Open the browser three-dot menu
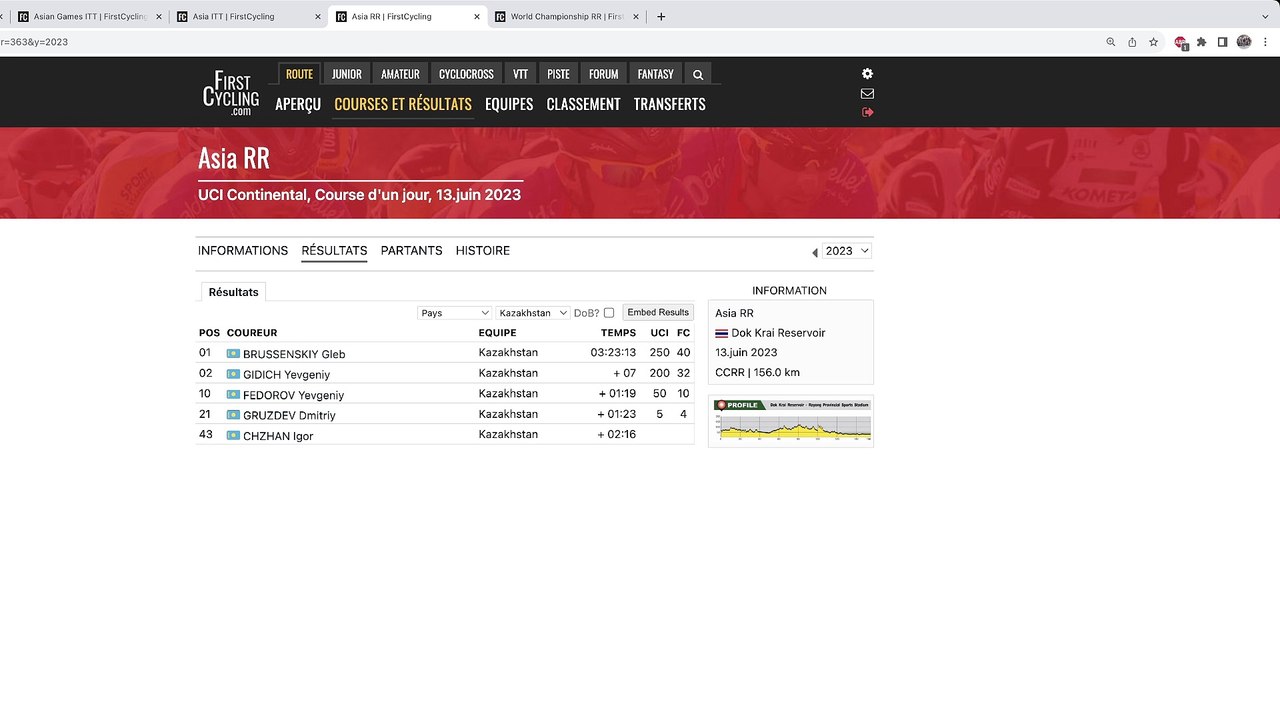Screen dimensions: 1280x720 [x=1266, y=42]
